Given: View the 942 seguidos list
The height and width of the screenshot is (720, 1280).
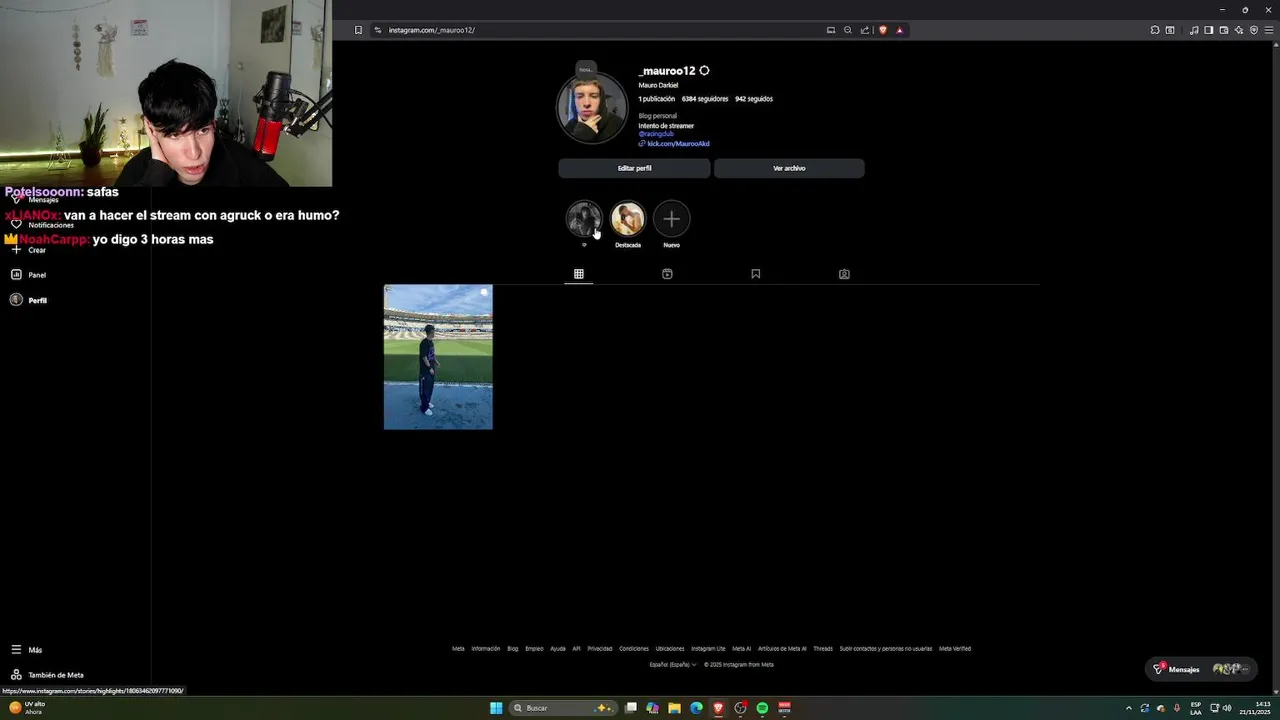Looking at the screenshot, I should pyautogui.click(x=754, y=99).
